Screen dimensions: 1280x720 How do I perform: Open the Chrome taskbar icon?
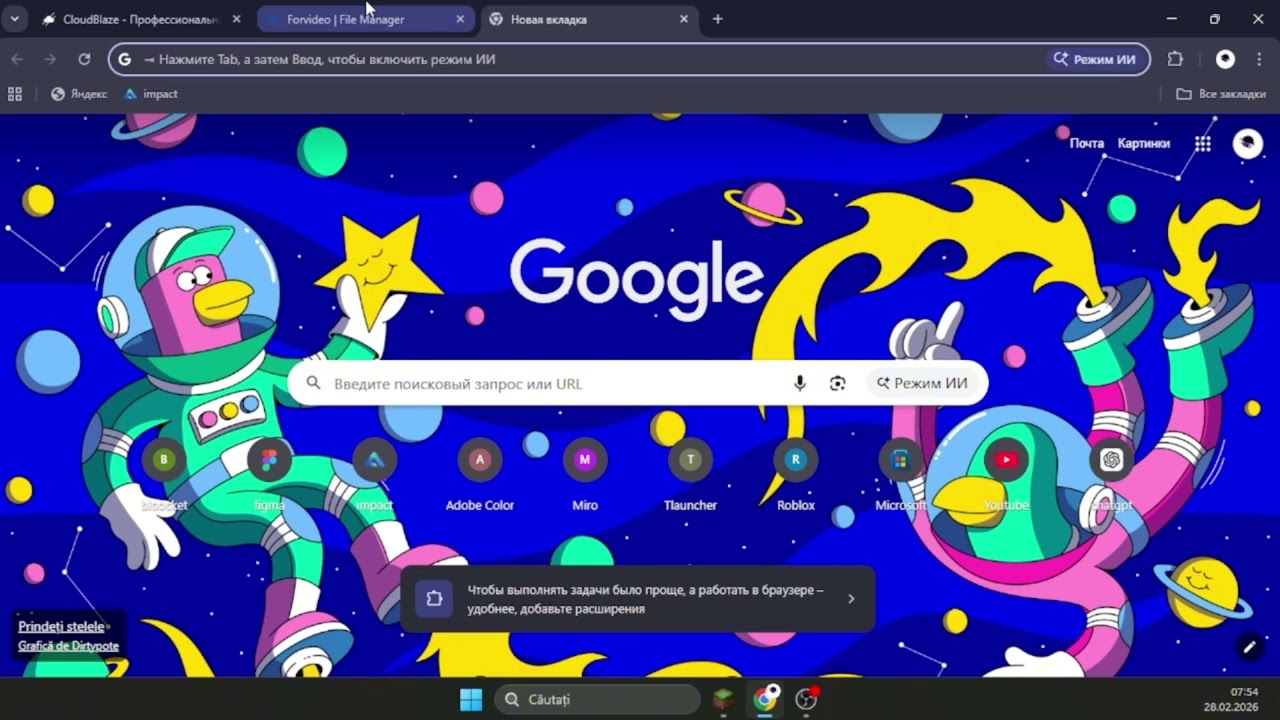[765, 700]
